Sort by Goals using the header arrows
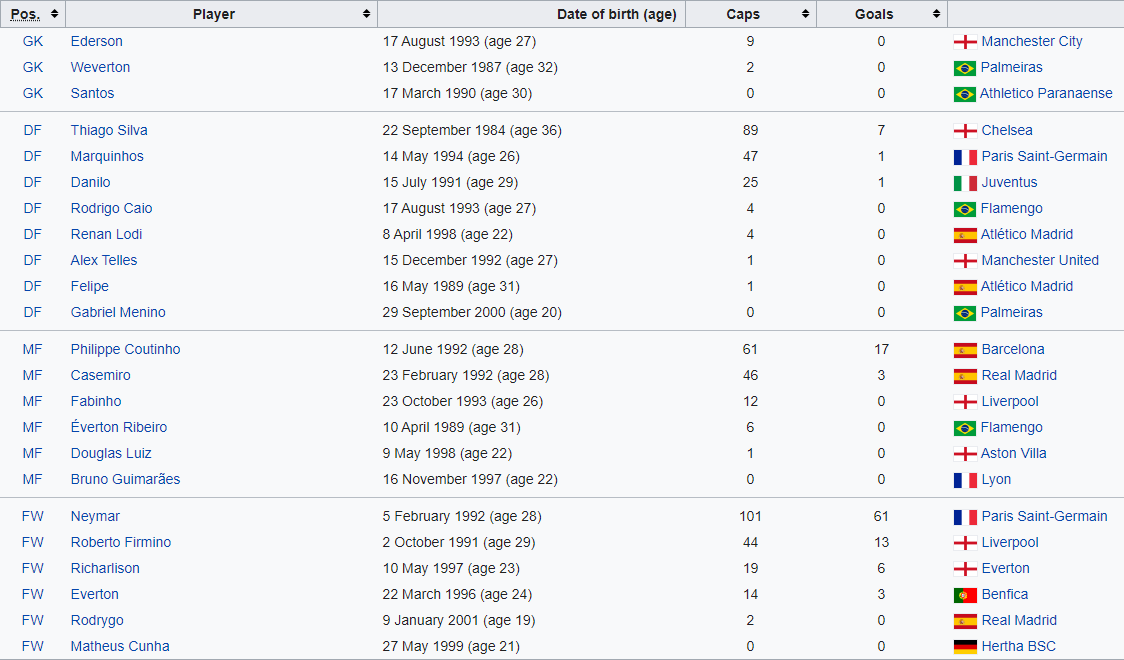The width and height of the screenshot is (1124, 660). pyautogui.click(x=936, y=14)
